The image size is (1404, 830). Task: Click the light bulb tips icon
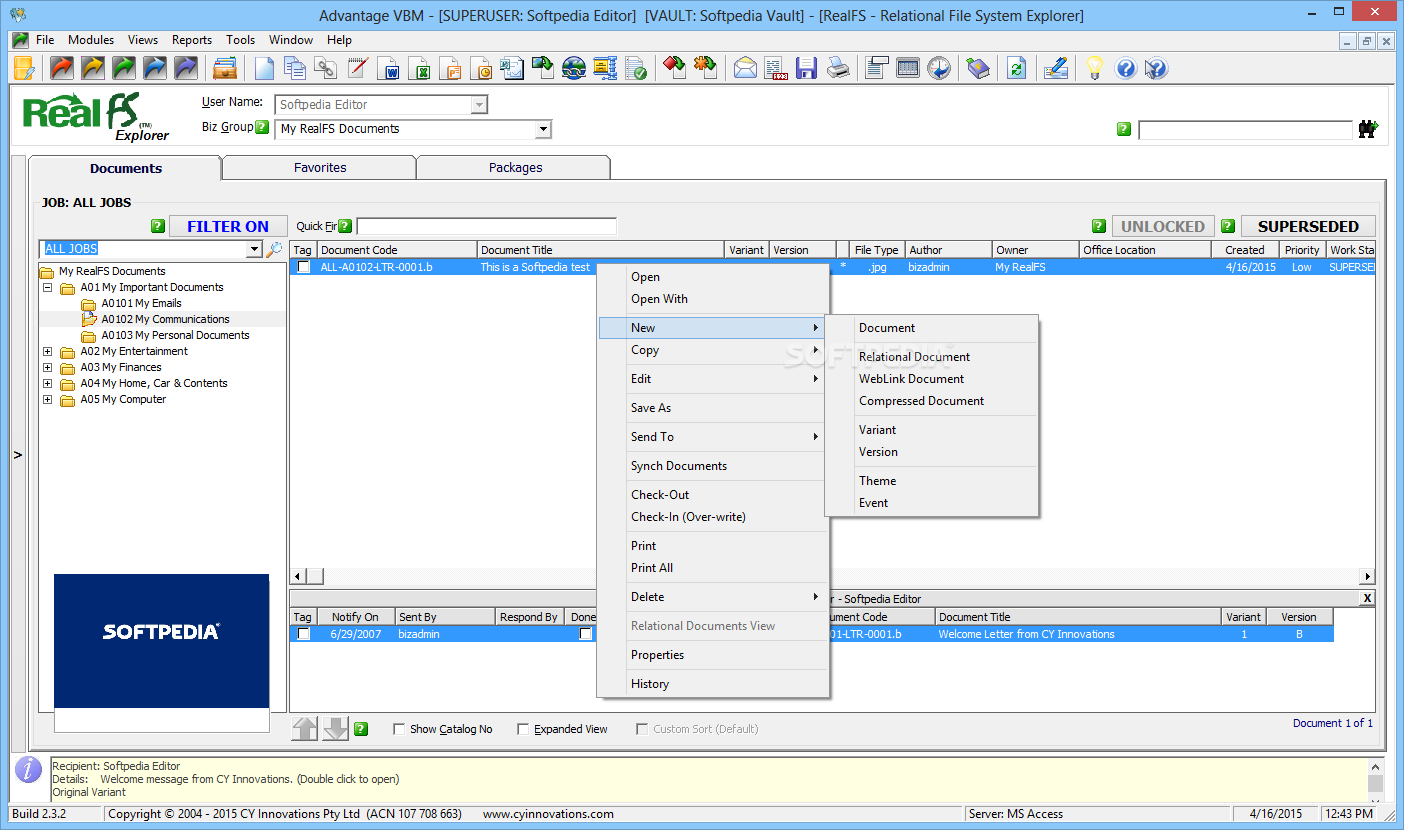(x=1095, y=68)
